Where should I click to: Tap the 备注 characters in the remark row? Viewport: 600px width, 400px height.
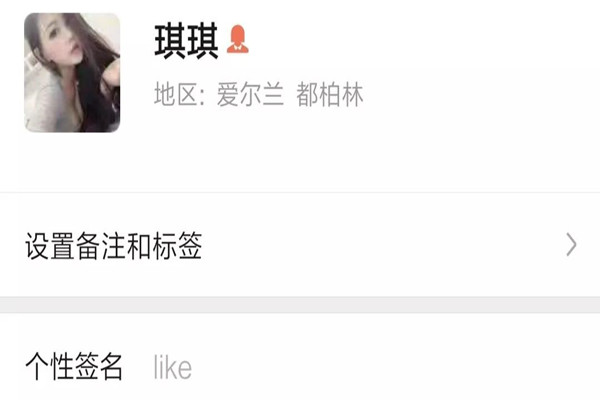(x=101, y=246)
